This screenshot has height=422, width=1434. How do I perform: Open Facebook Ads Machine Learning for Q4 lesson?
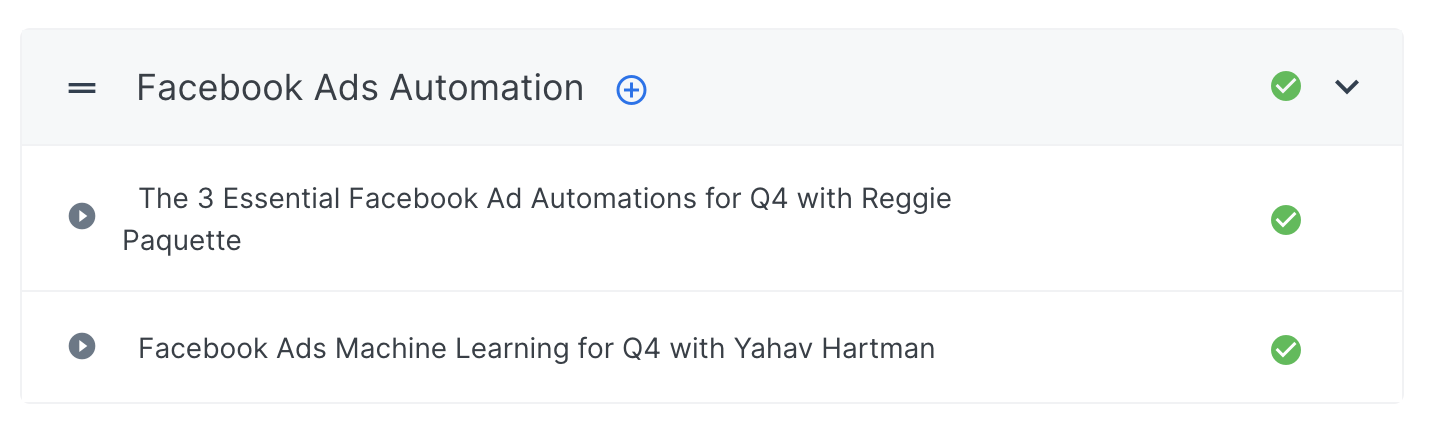pyautogui.click(x=536, y=348)
